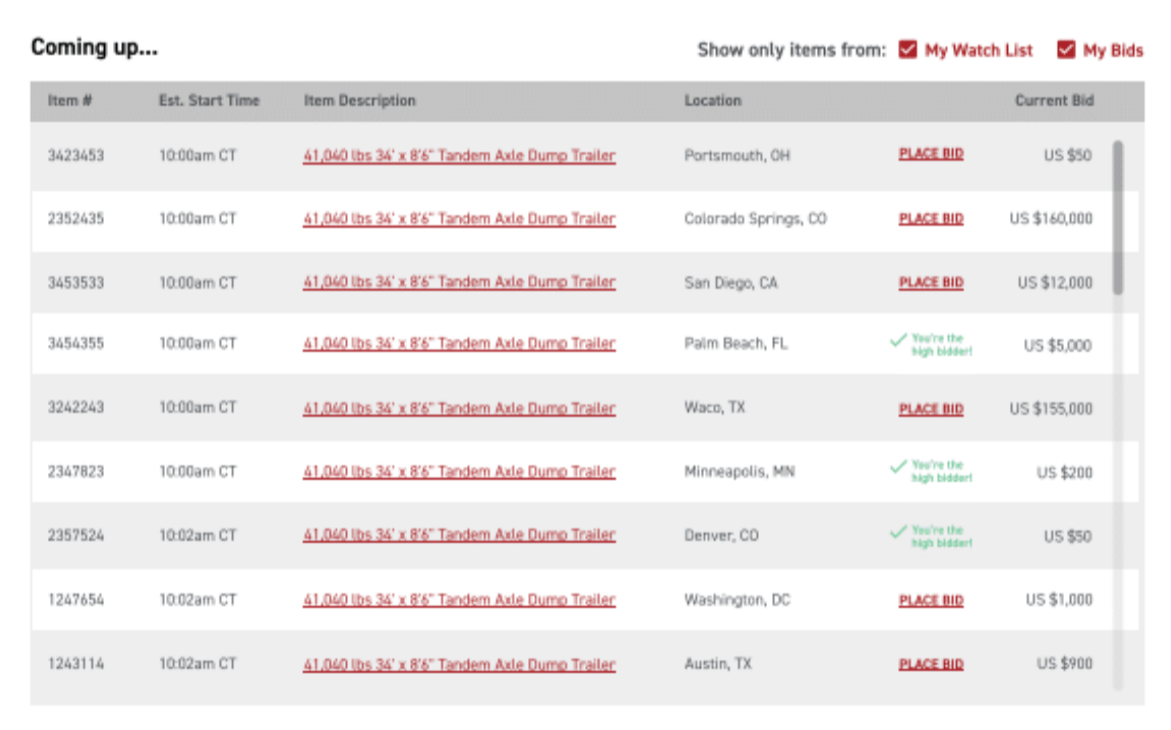Toggle the My Bids checkbox

(1066, 50)
